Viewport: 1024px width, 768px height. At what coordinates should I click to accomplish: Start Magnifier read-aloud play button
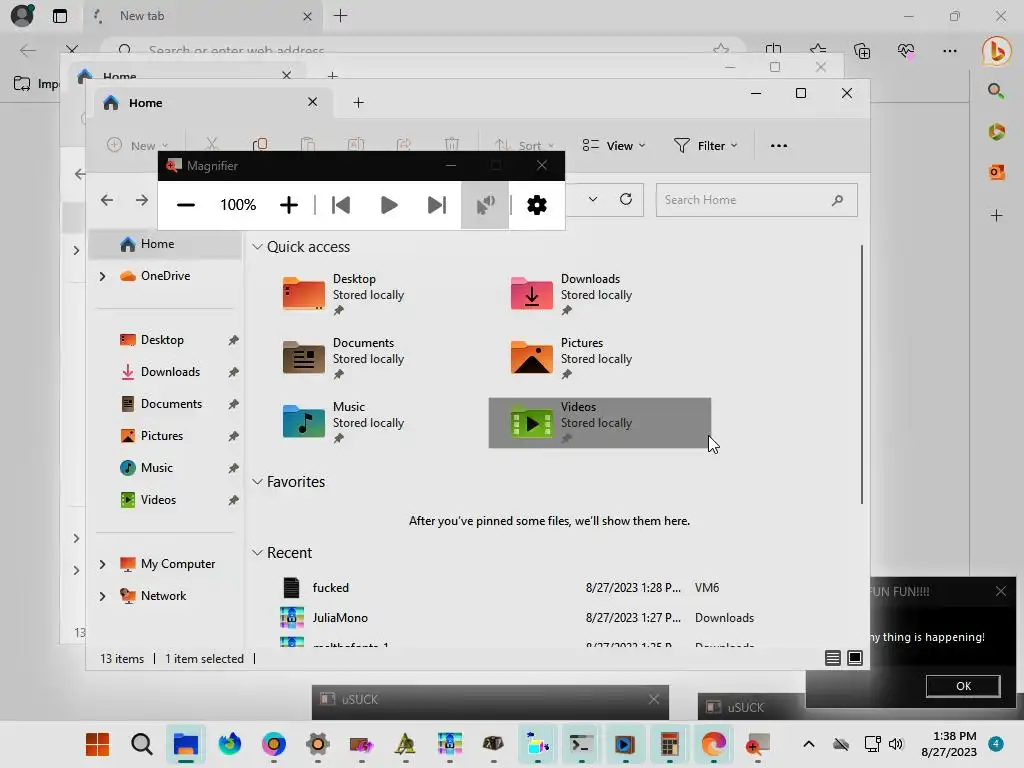click(389, 205)
